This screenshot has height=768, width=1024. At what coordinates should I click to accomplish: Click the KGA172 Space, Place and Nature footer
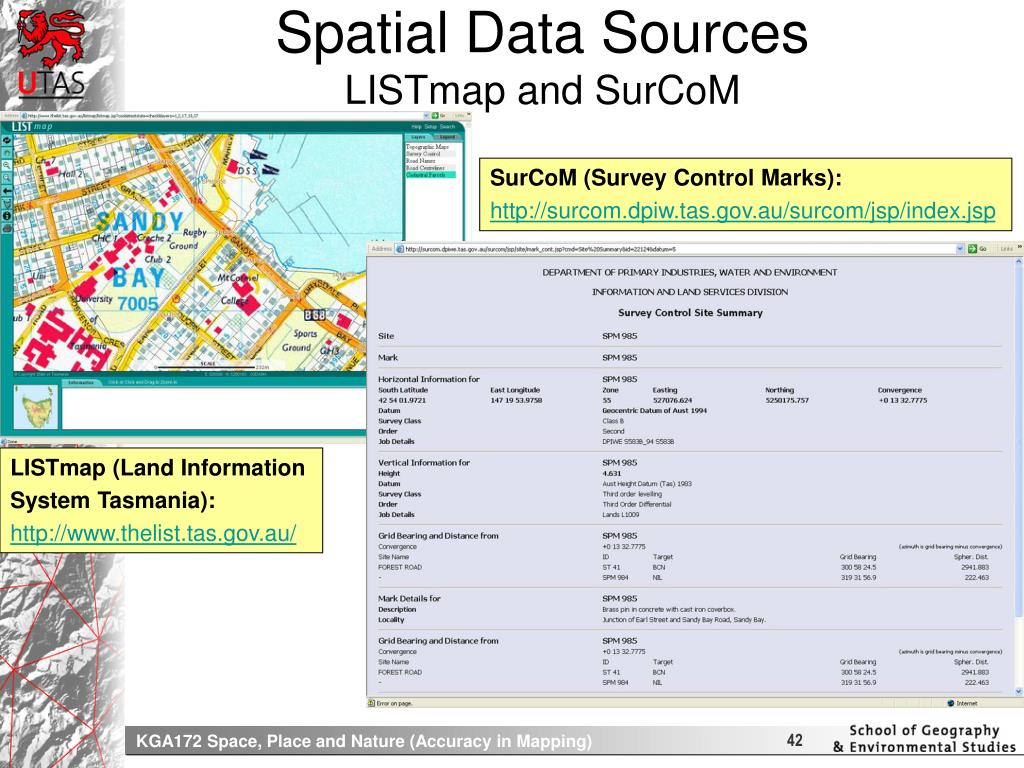click(364, 741)
